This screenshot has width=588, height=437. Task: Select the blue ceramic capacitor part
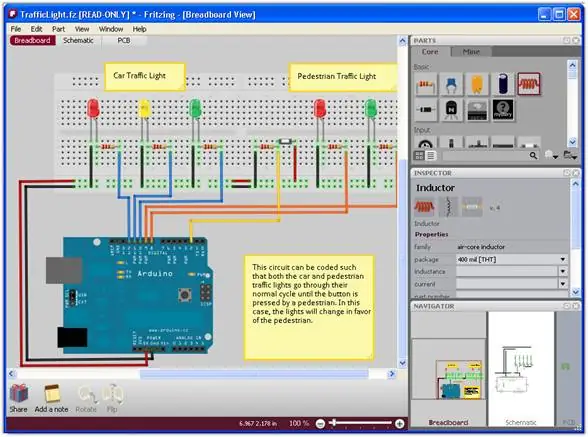[x=451, y=84]
